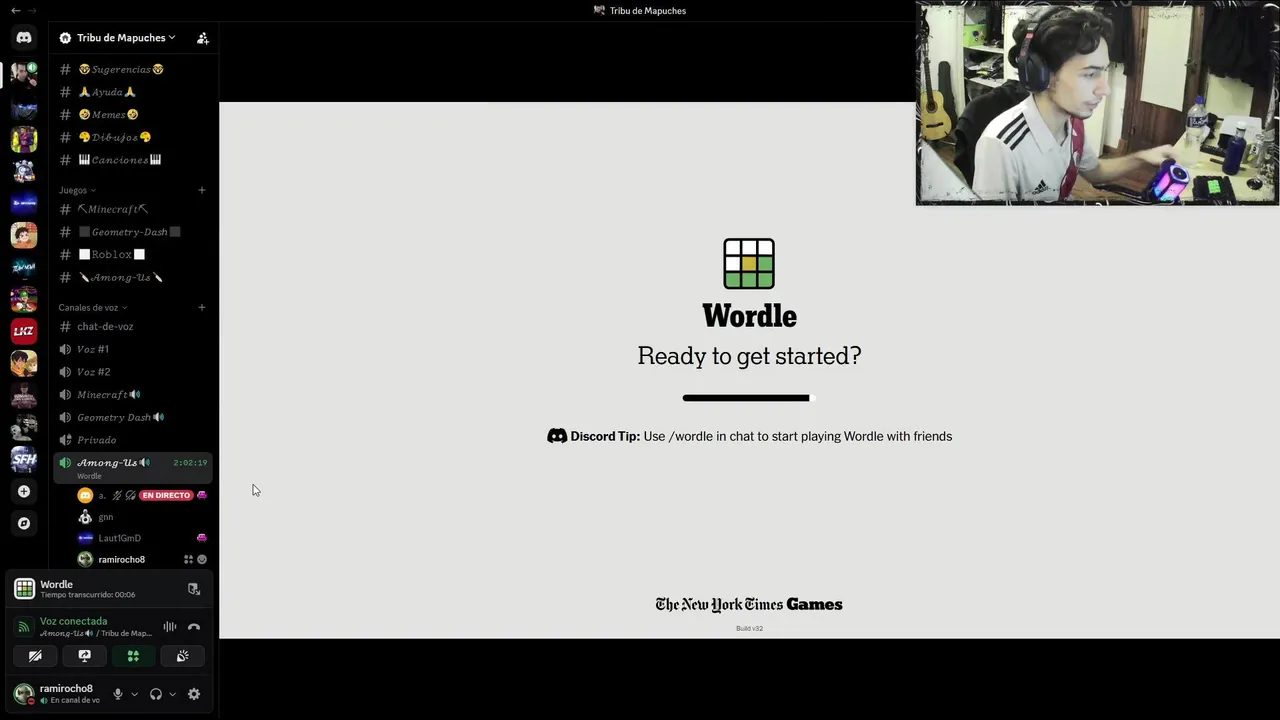
Task: Click the EN DIRECTO live badge
Action: click(166, 495)
